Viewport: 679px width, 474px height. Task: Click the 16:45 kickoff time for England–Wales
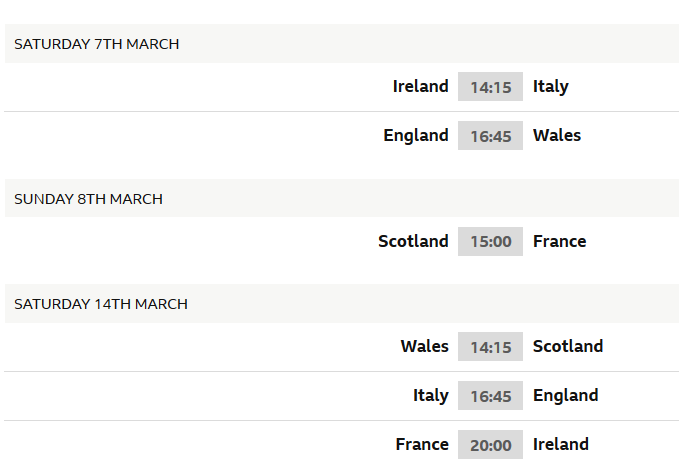(x=490, y=136)
